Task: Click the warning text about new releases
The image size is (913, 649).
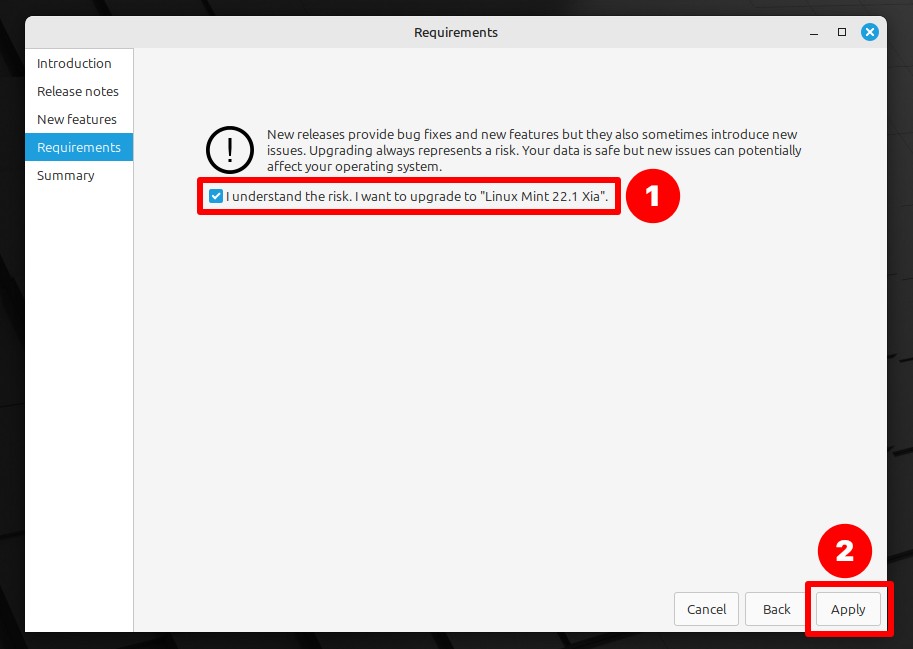Action: pyautogui.click(x=534, y=150)
